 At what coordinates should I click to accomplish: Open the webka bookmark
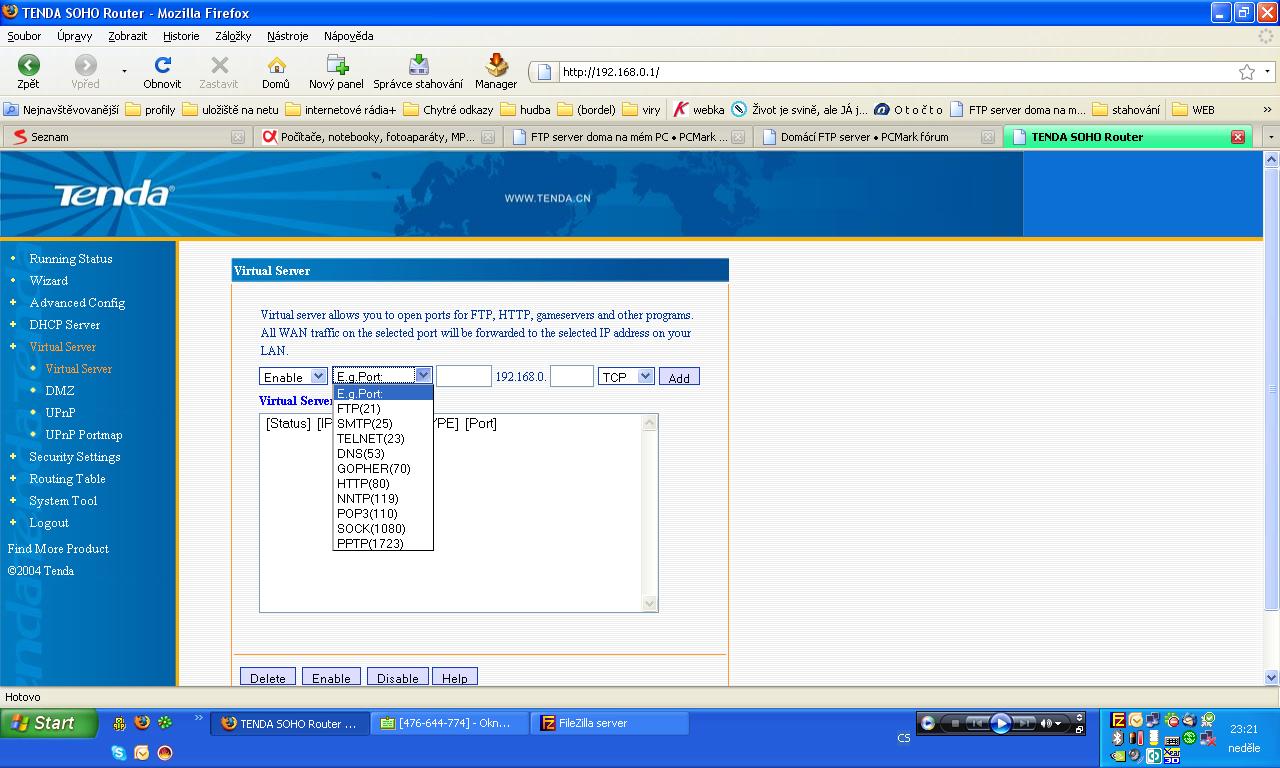pyautogui.click(x=699, y=110)
